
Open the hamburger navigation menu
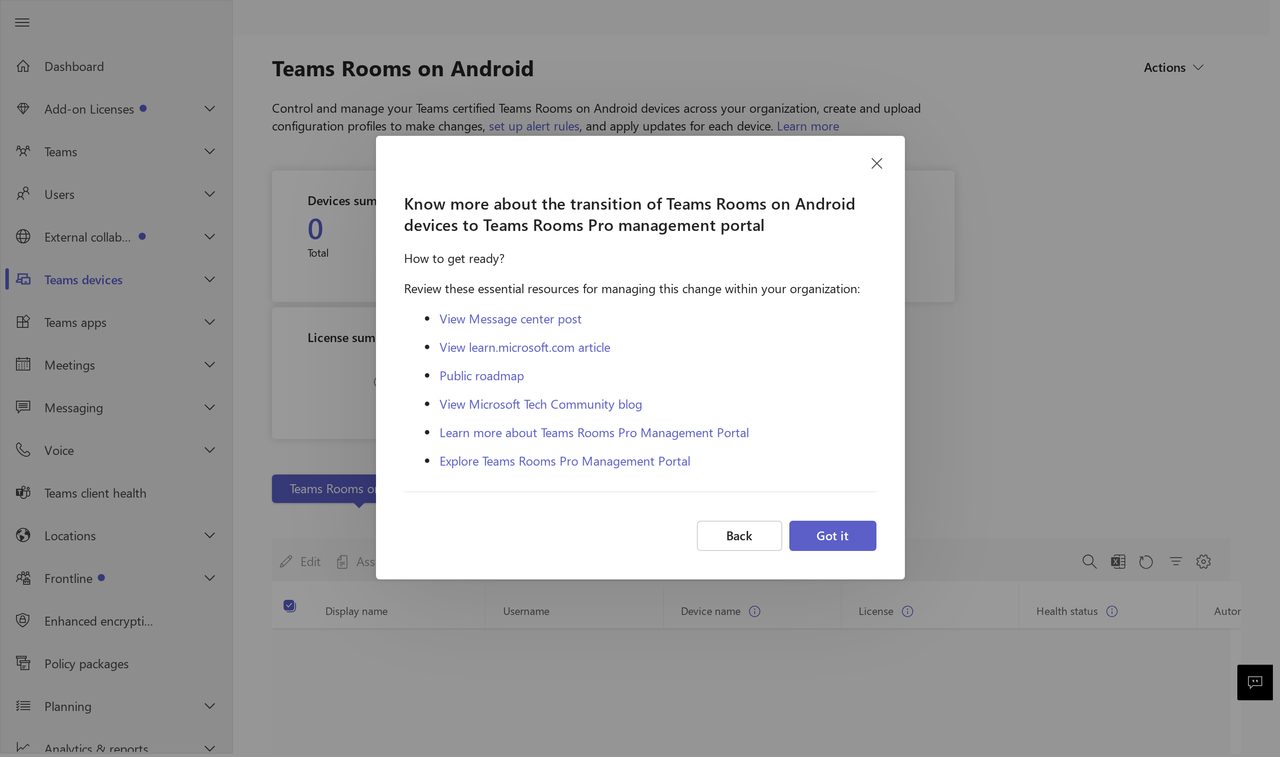[22, 22]
